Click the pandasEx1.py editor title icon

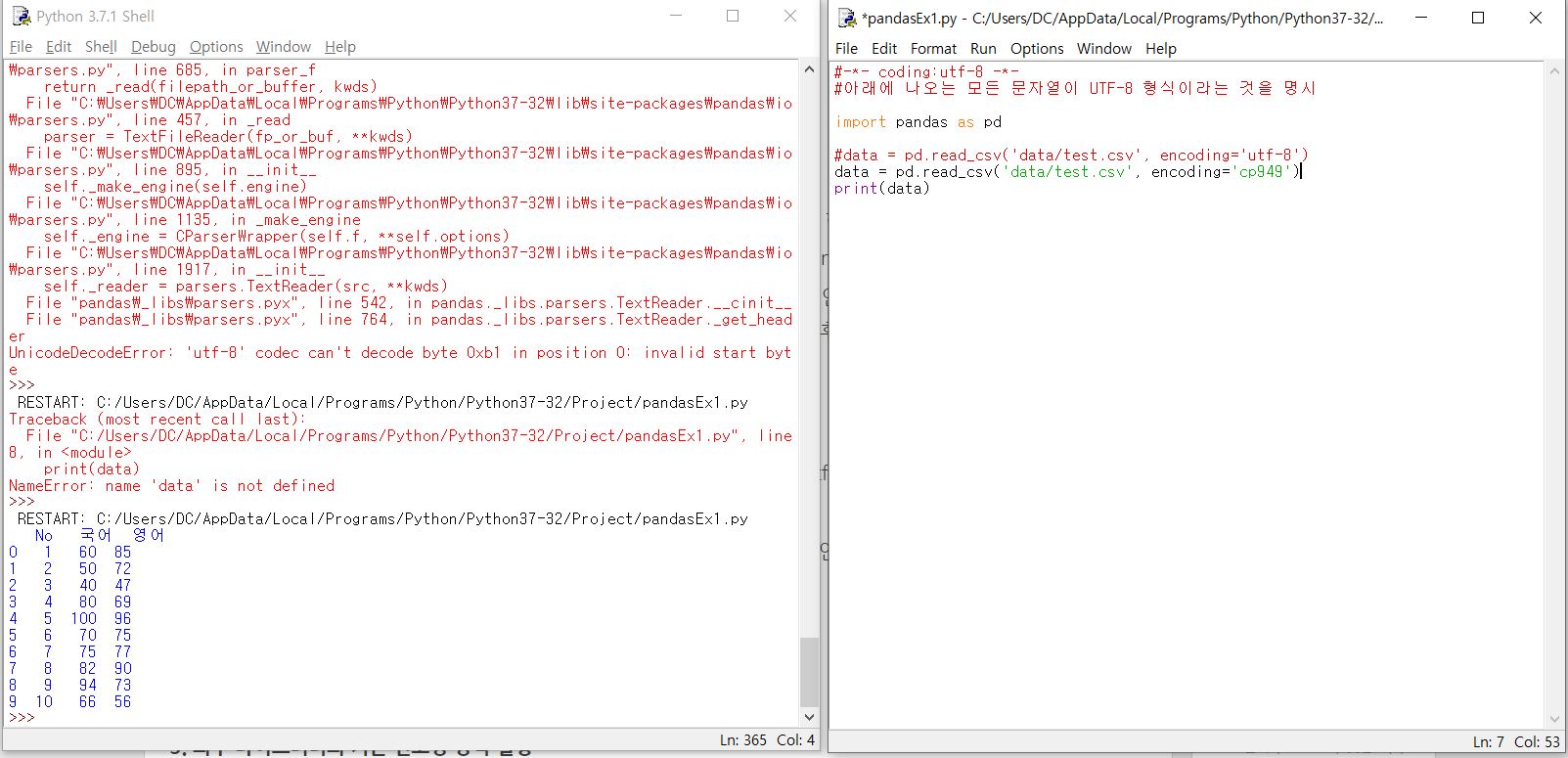[847, 18]
